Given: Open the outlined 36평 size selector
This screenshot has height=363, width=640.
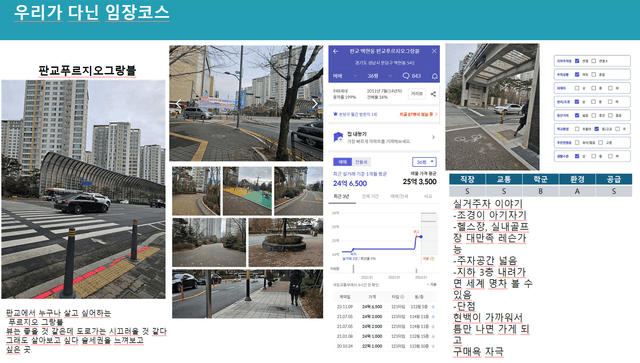Looking at the screenshot, I should (x=424, y=162).
